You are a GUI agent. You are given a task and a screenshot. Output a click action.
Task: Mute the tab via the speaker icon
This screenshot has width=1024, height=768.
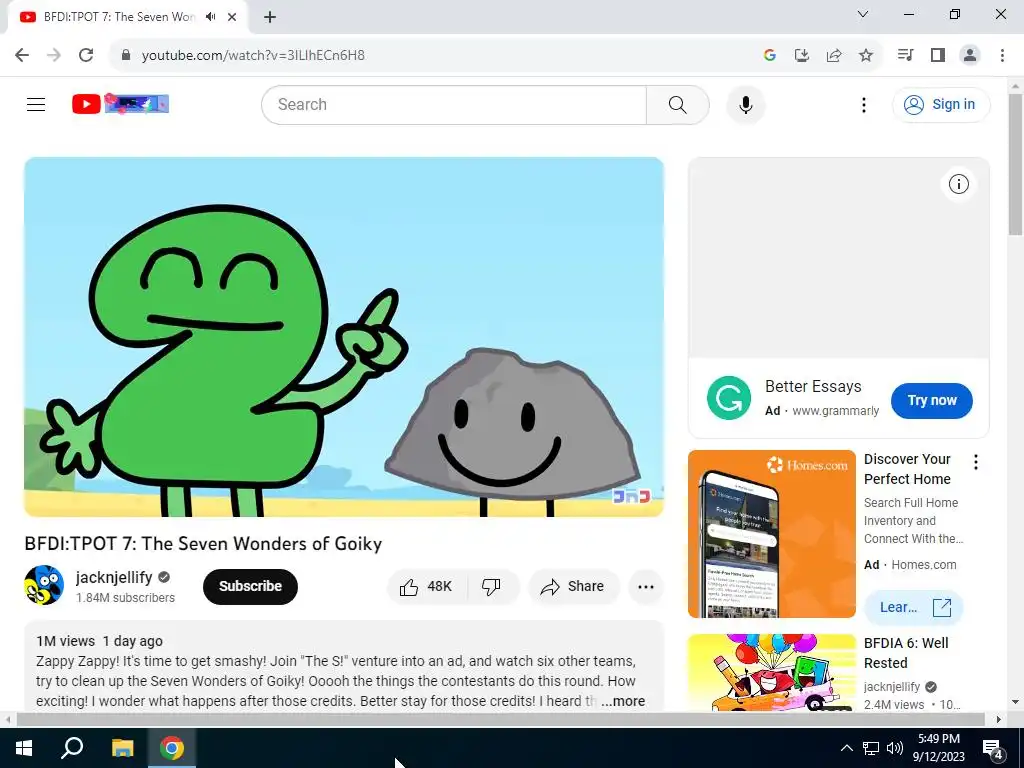click(x=210, y=17)
